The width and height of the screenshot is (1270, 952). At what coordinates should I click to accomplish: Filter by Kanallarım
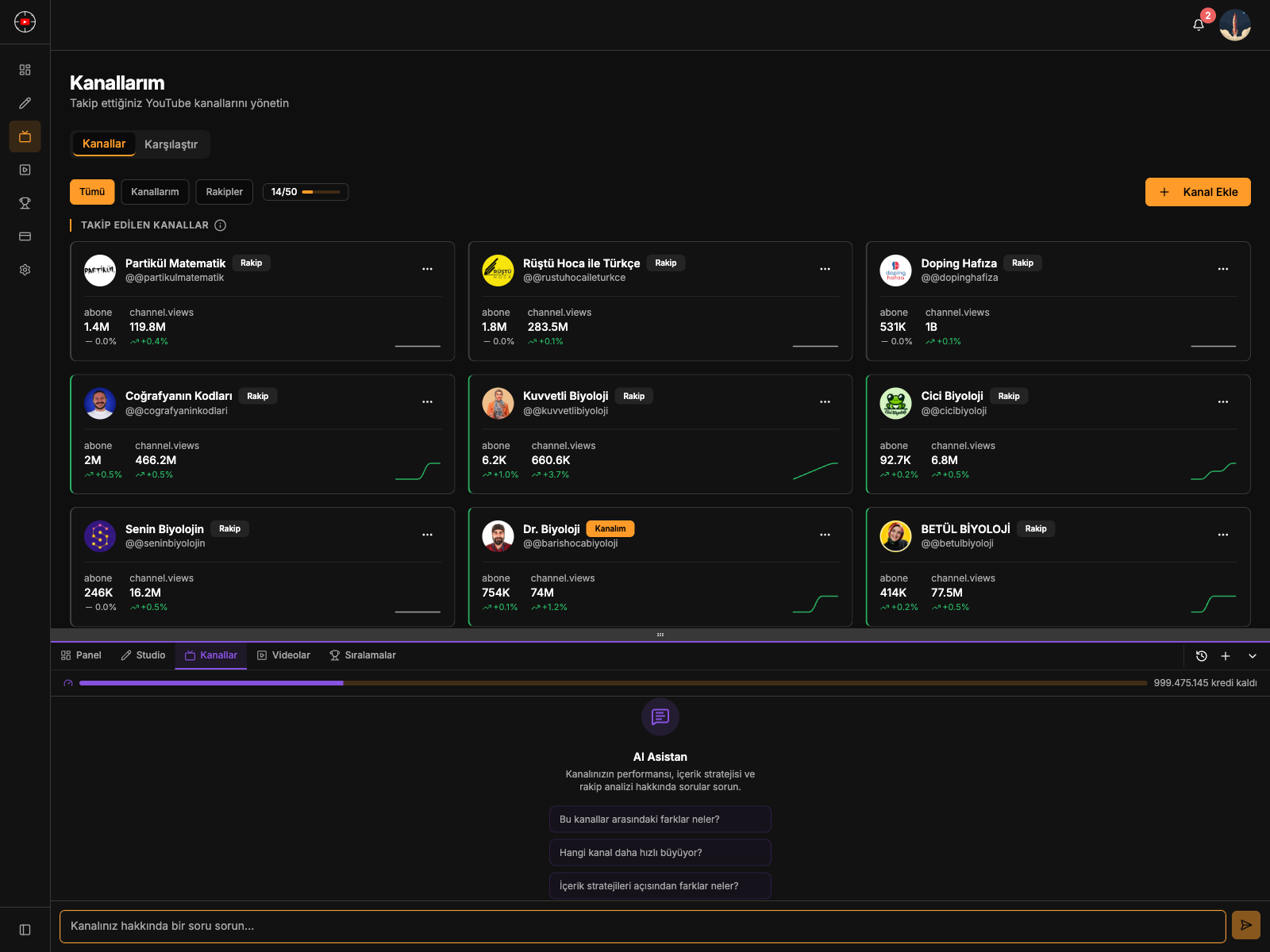[x=155, y=192]
